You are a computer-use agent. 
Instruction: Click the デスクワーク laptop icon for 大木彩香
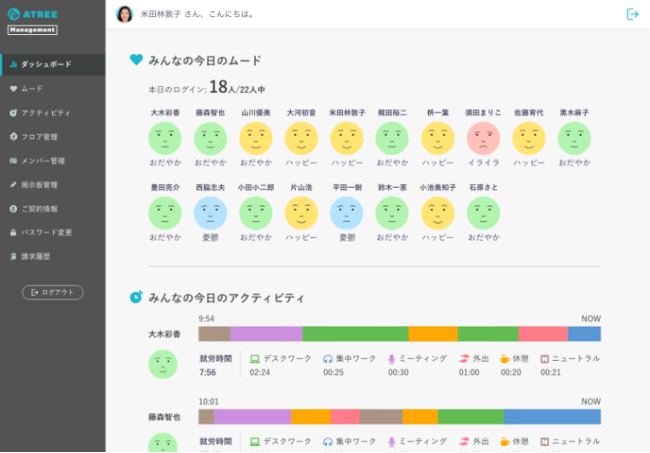click(254, 358)
